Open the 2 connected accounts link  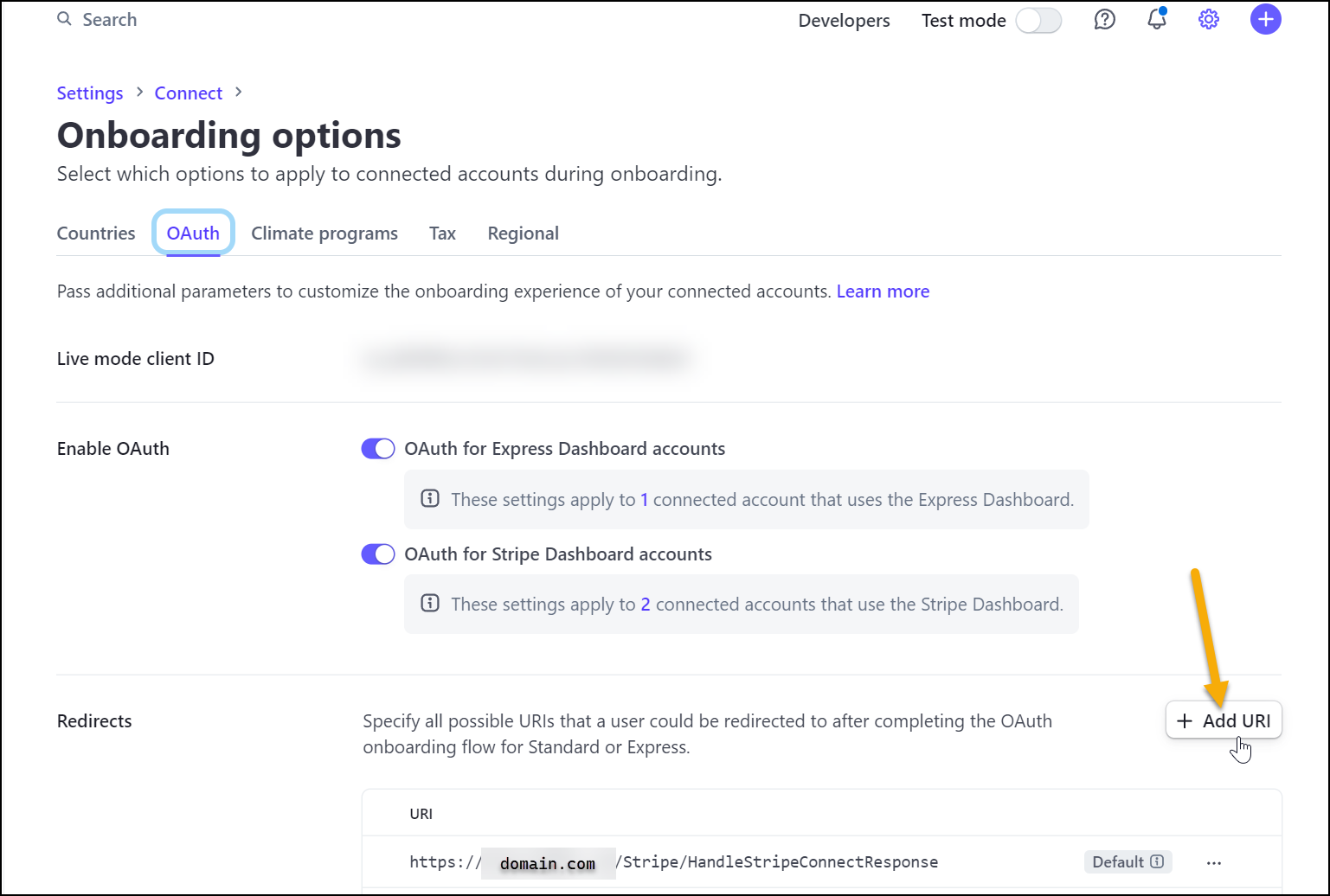click(x=646, y=604)
